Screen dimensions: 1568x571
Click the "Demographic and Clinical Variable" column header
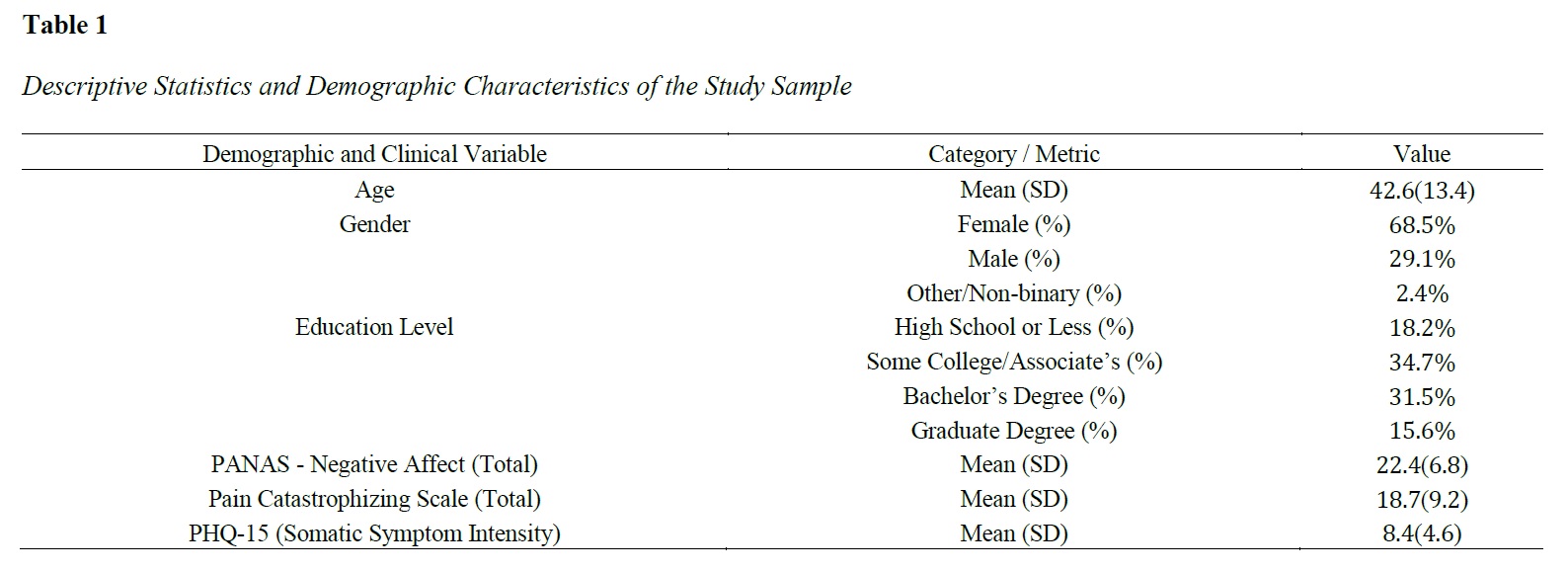point(374,154)
